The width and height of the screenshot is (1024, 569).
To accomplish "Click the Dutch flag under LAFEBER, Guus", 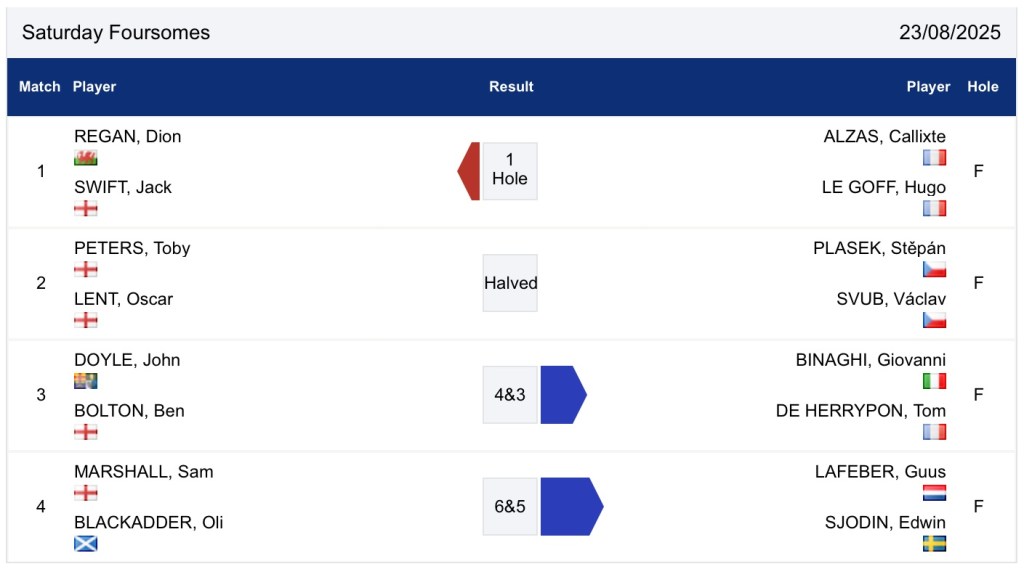I will pyautogui.click(x=934, y=493).
